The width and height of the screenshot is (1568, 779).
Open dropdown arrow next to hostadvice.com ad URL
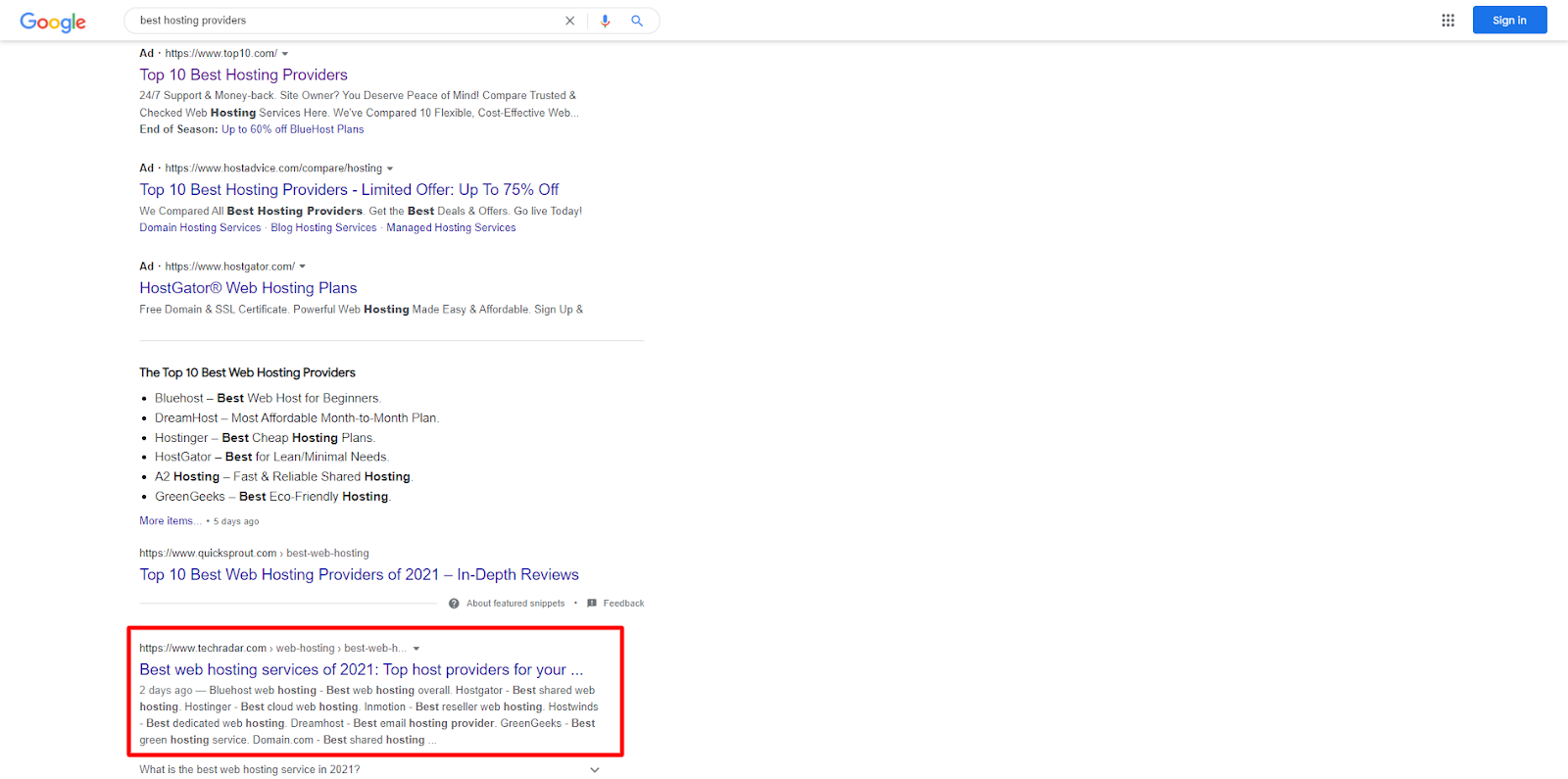click(x=390, y=169)
